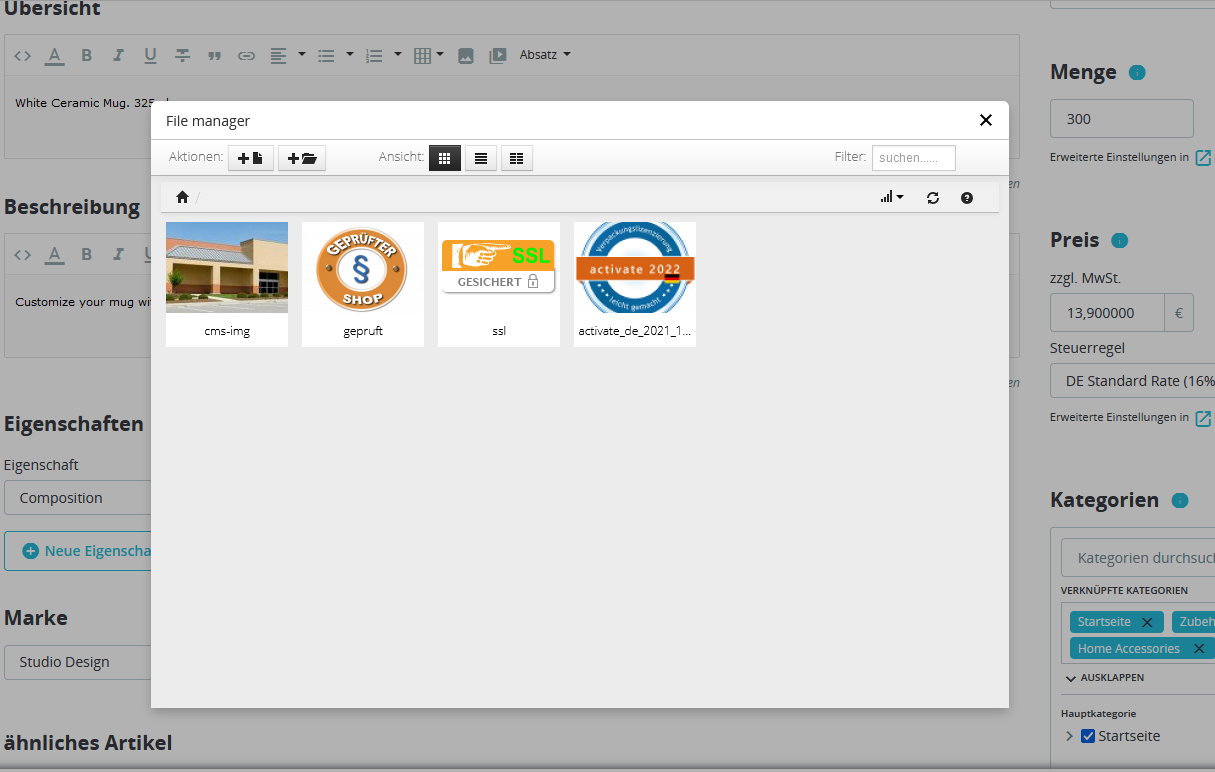Remove the Home Accessories category tag

pyautogui.click(x=1199, y=649)
